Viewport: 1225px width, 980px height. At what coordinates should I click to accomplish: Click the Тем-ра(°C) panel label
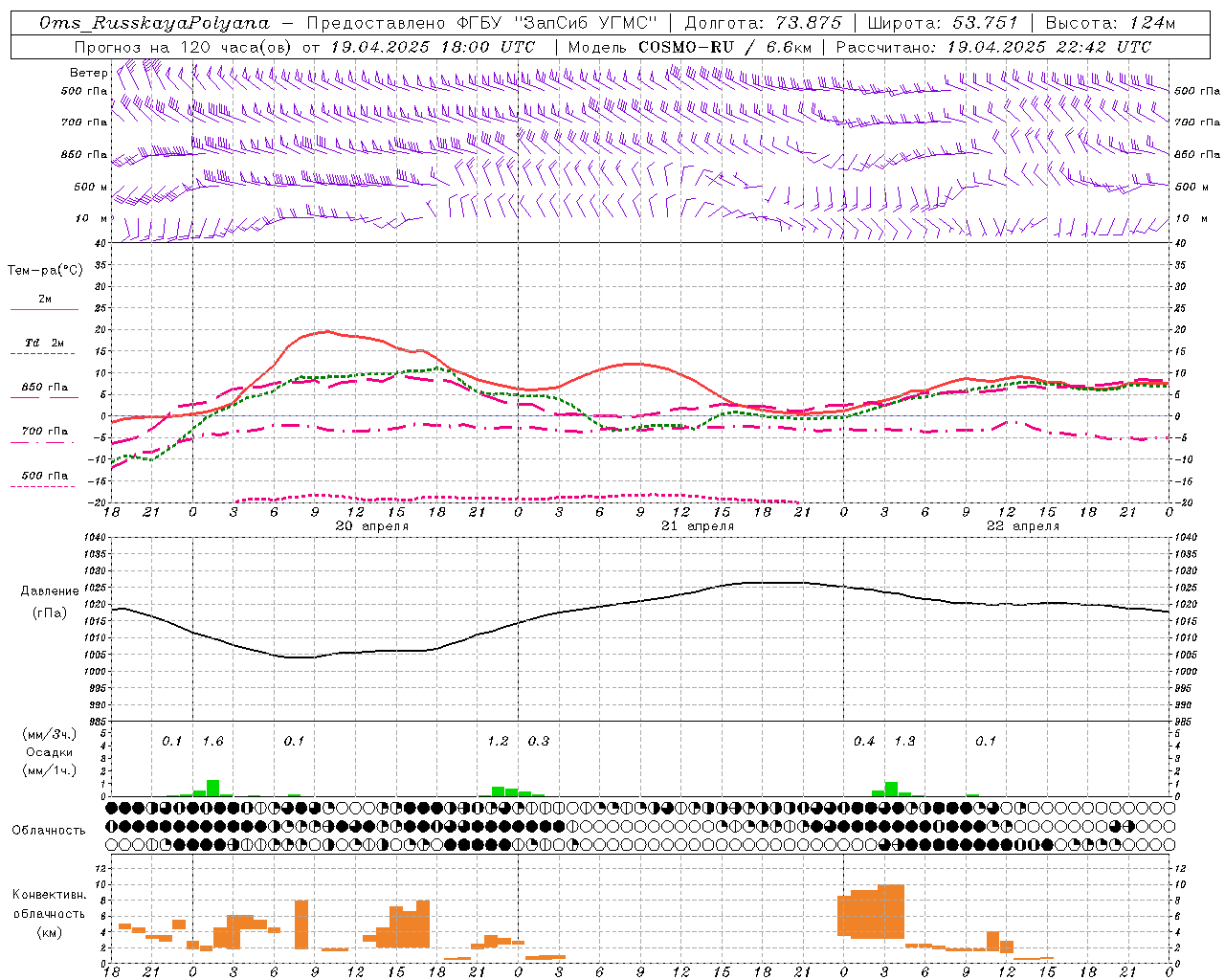[45, 271]
